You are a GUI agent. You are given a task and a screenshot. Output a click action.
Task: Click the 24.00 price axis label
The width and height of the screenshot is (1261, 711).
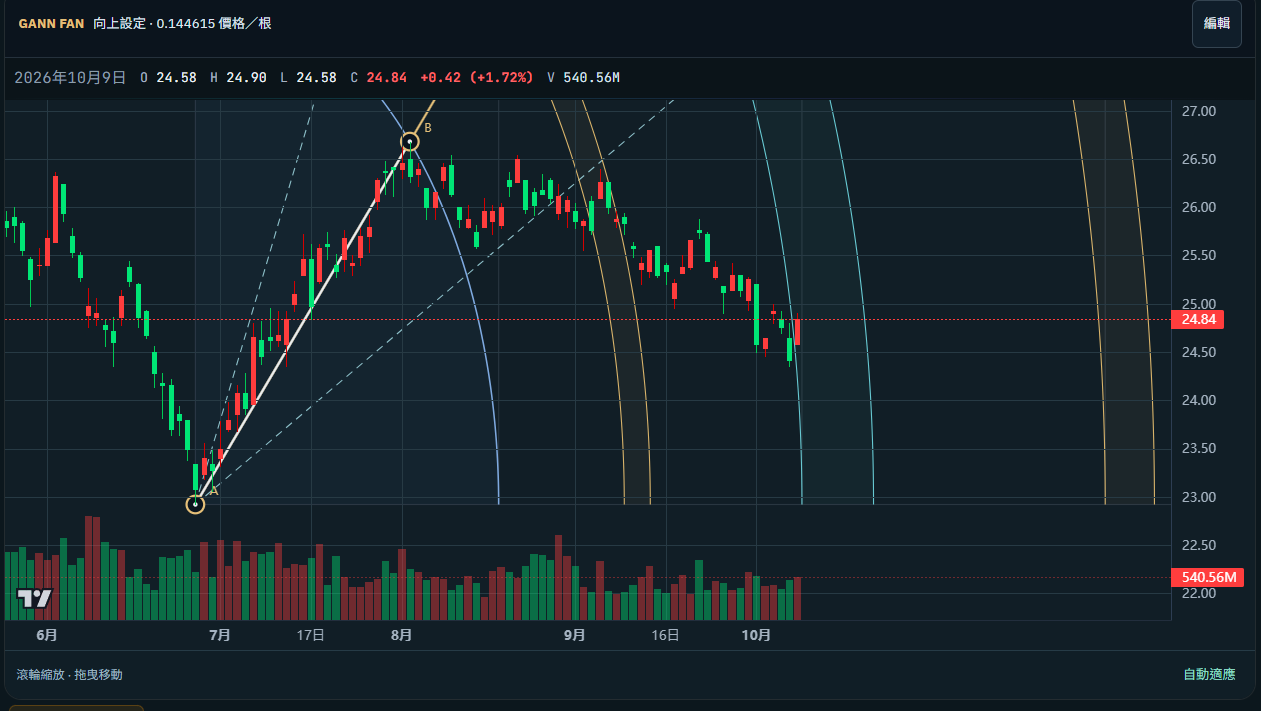(x=1198, y=400)
